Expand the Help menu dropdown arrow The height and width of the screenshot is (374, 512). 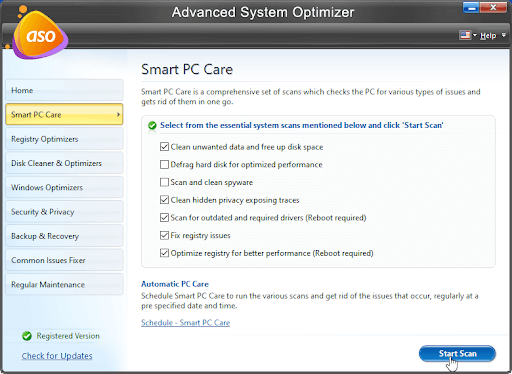click(x=504, y=35)
